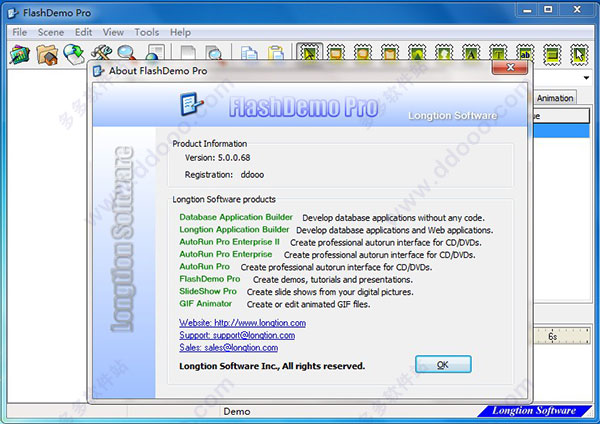Click the FlashDemo Pro main window title icon

pos(13,13)
